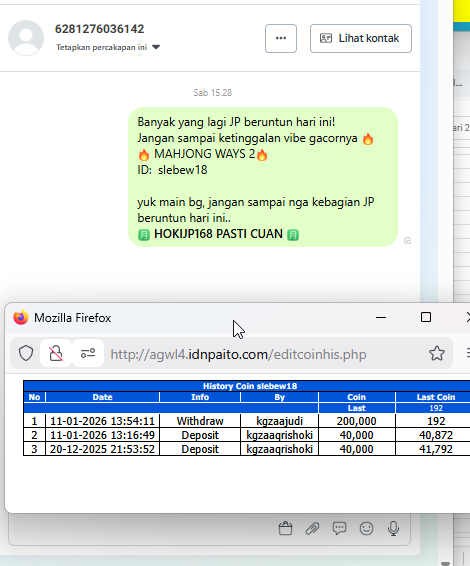Click the Firefox logo icon in title bar
470x566 pixels.
[x=21, y=318]
